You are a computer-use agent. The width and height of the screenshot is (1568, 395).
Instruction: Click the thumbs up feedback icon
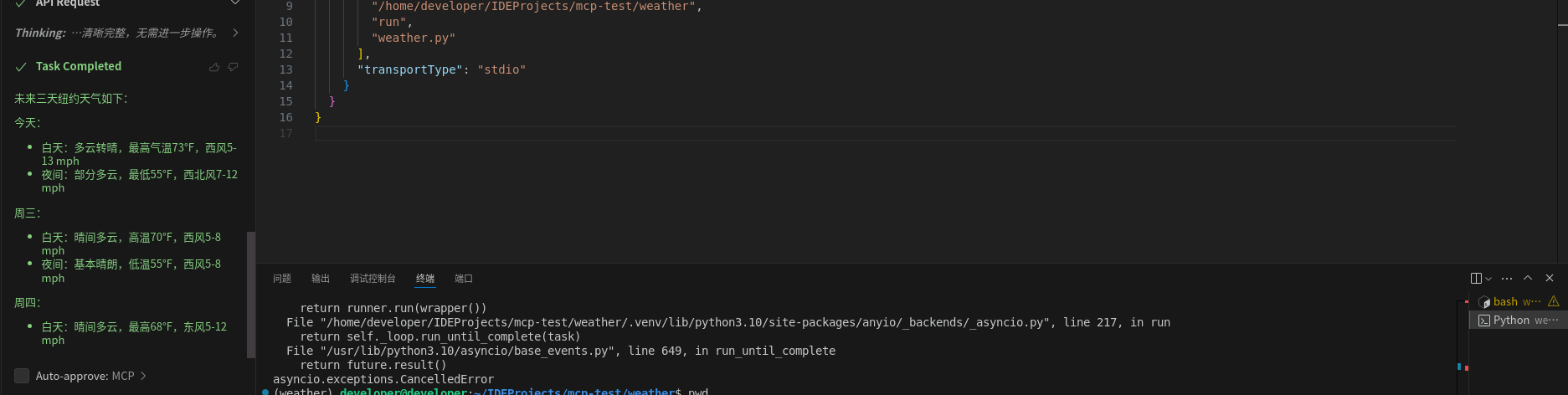(x=214, y=67)
